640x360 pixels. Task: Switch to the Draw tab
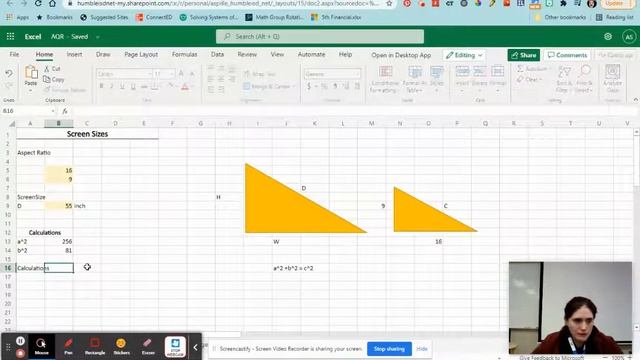tap(103, 54)
